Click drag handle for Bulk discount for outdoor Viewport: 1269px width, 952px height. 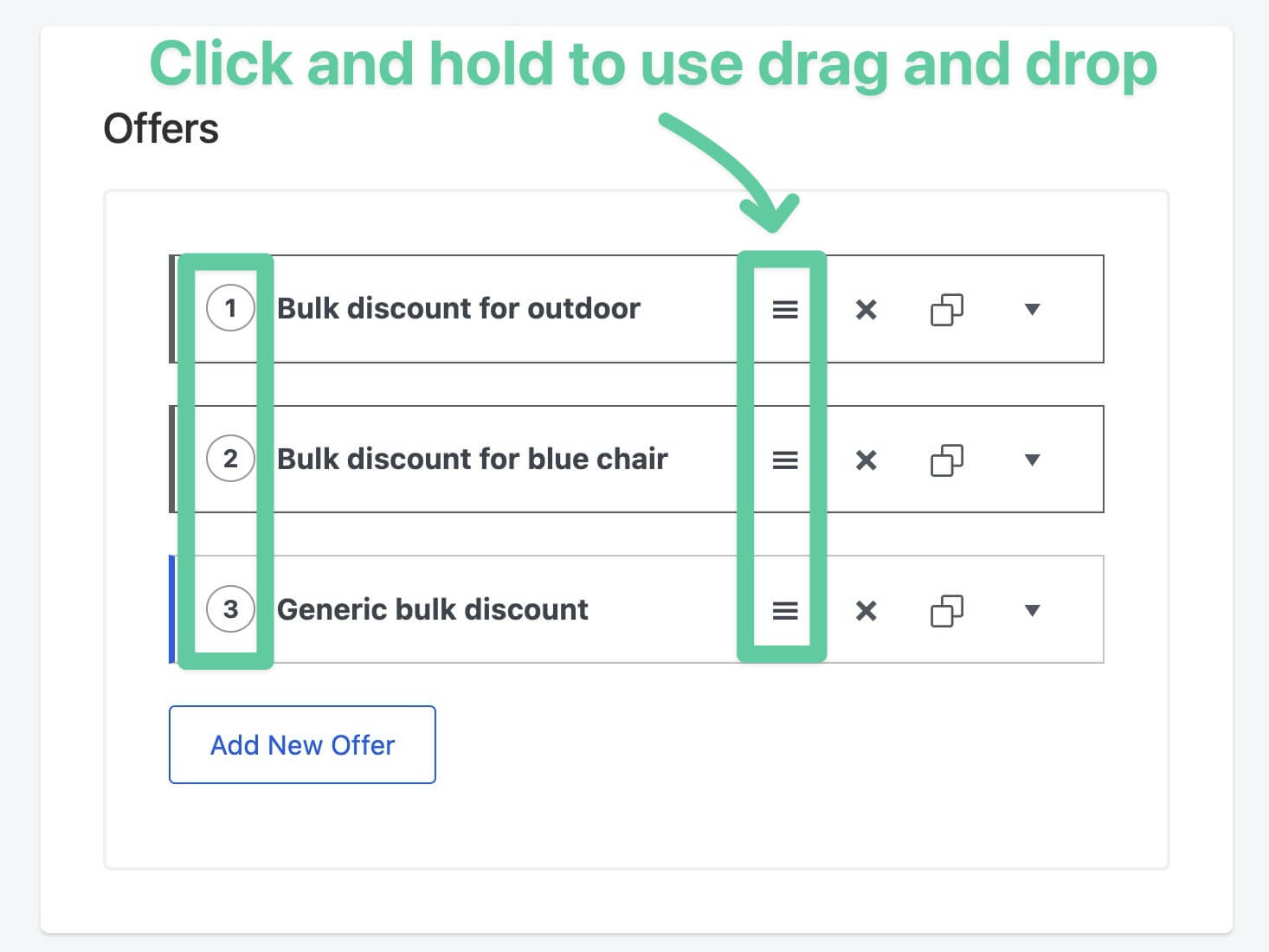coord(785,309)
